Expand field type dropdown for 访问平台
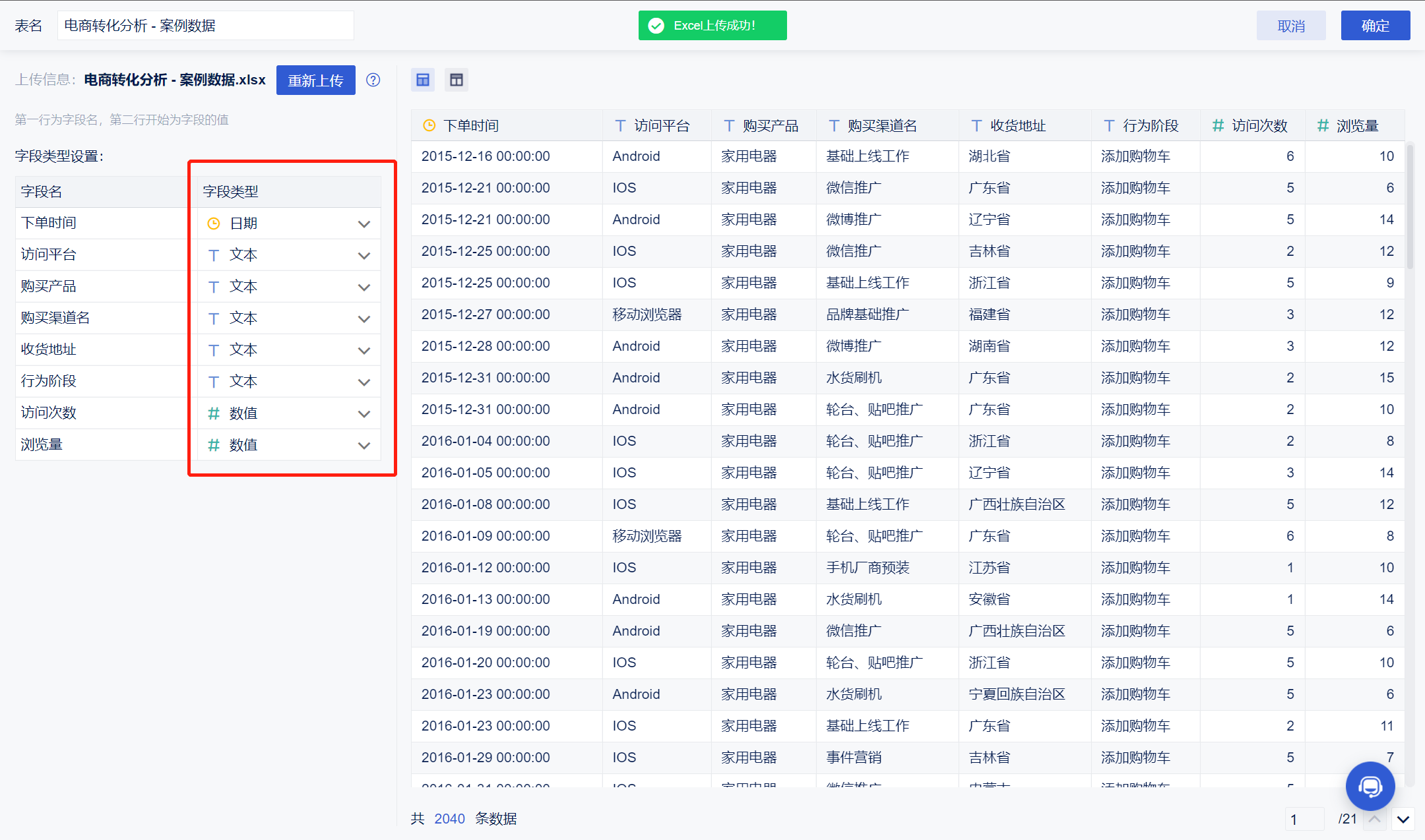The width and height of the screenshot is (1425, 840). (x=364, y=255)
